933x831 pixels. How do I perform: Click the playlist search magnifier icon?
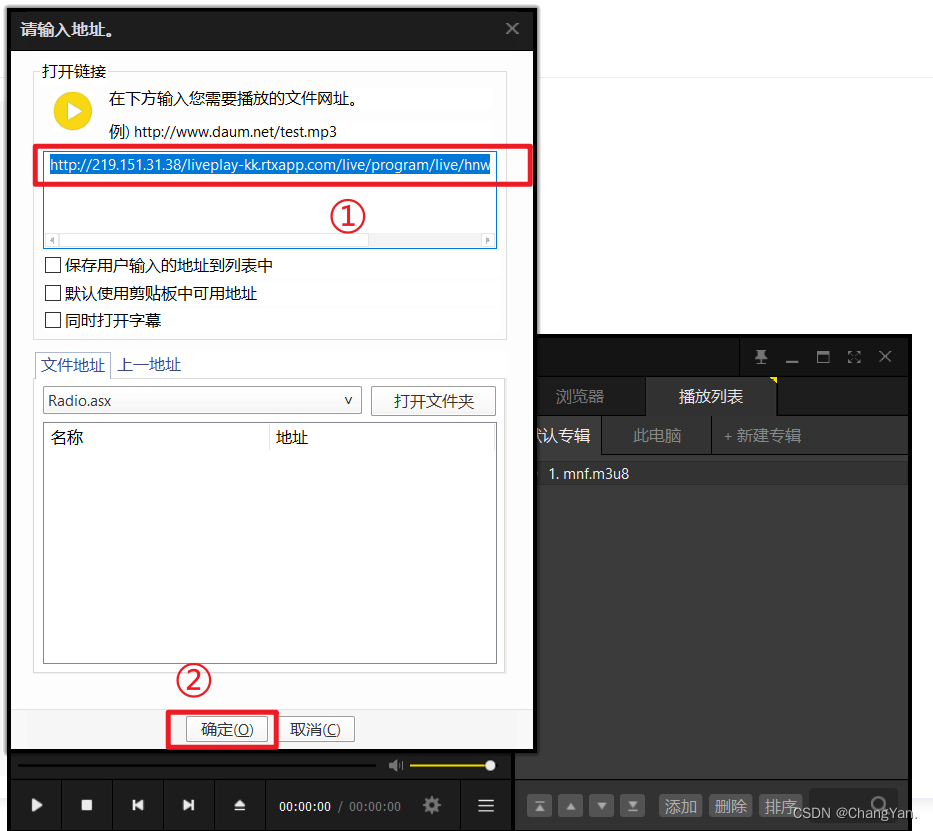[x=878, y=804]
